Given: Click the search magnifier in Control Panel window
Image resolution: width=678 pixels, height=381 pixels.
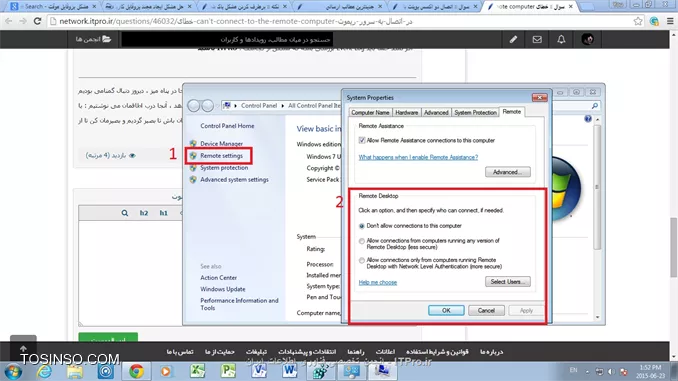Looking at the screenshot, I should 595,106.
